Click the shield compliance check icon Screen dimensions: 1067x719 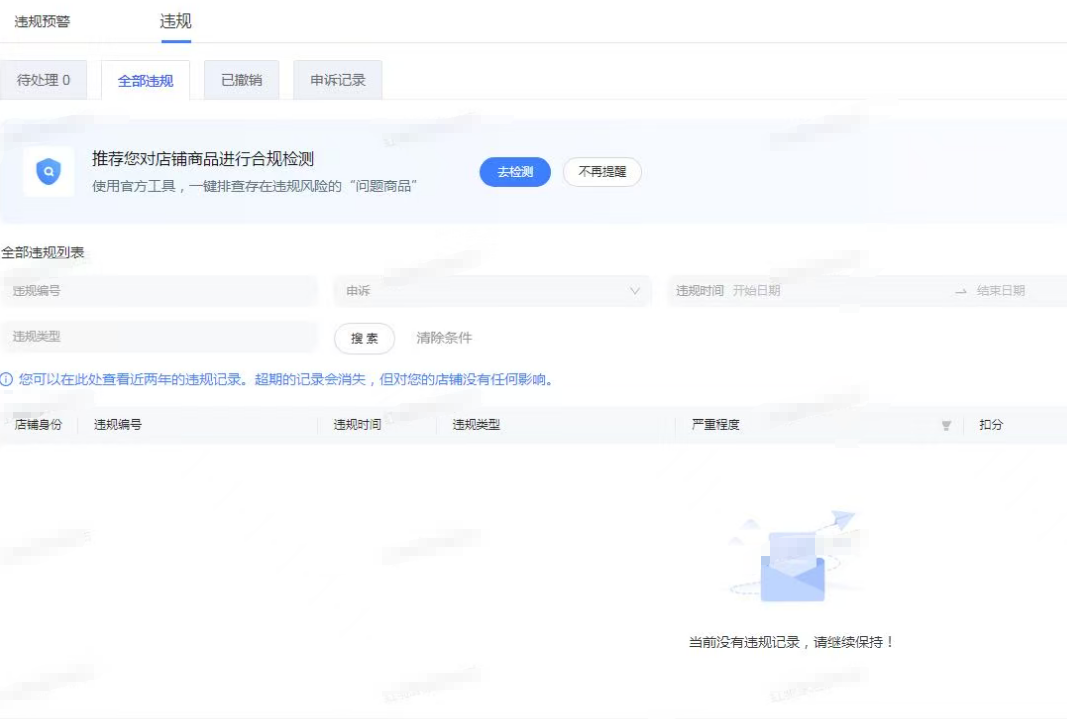(48, 172)
